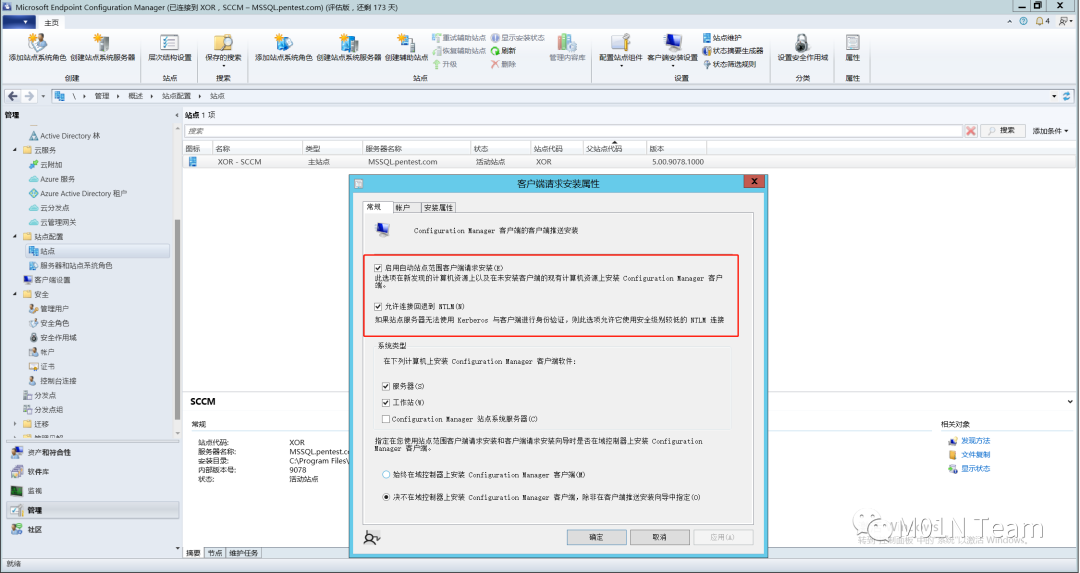The width and height of the screenshot is (1080, 573).
Task: Open the 主页 ribbon tab
Action: point(52,23)
